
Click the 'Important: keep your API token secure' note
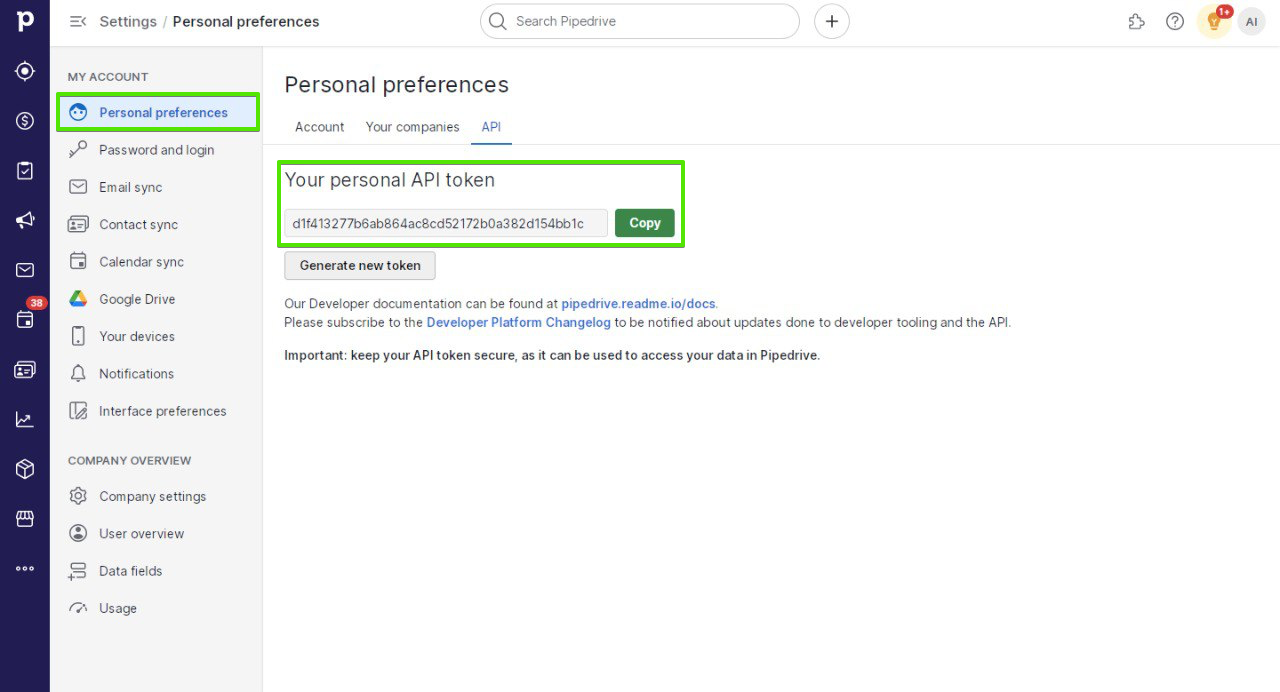552,355
